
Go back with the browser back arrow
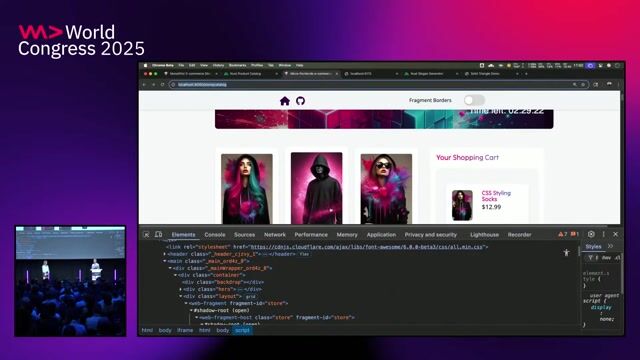tap(144, 84)
